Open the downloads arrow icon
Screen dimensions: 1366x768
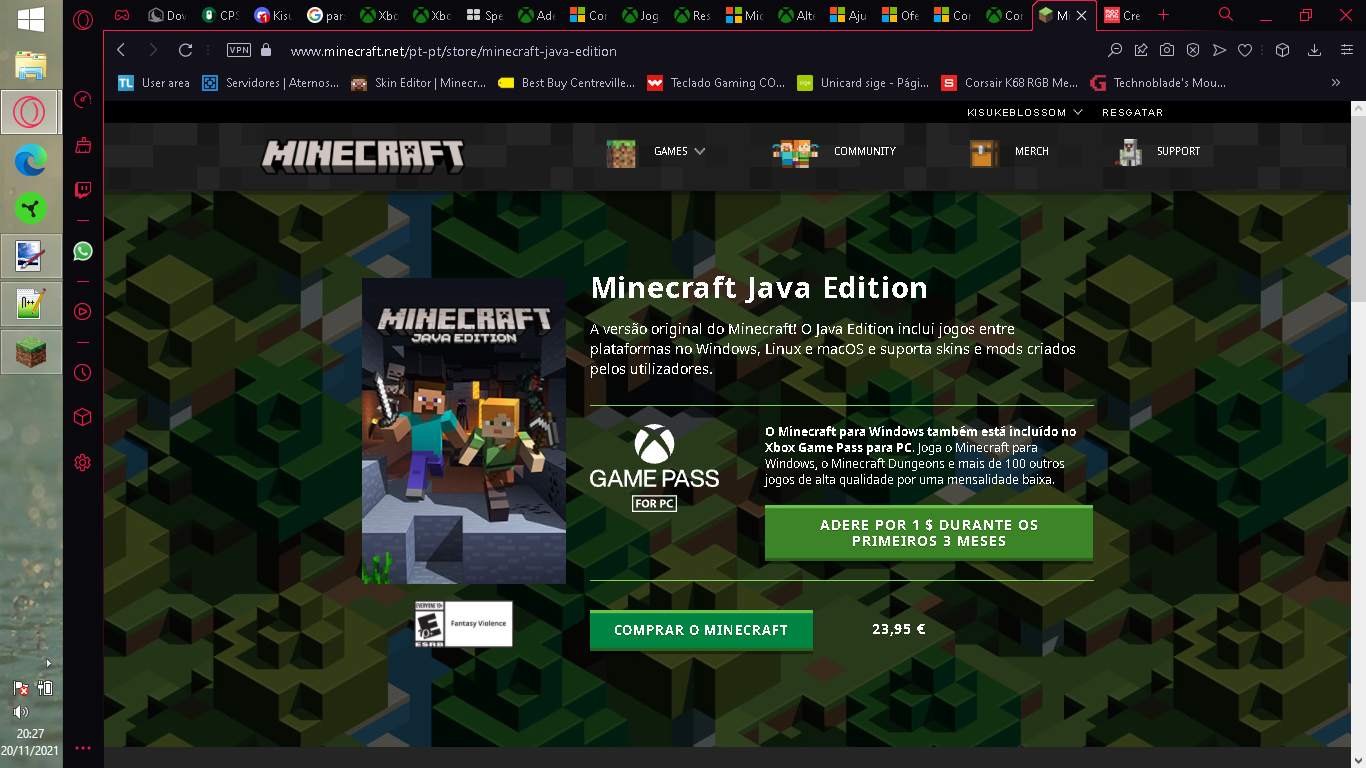(1315, 50)
